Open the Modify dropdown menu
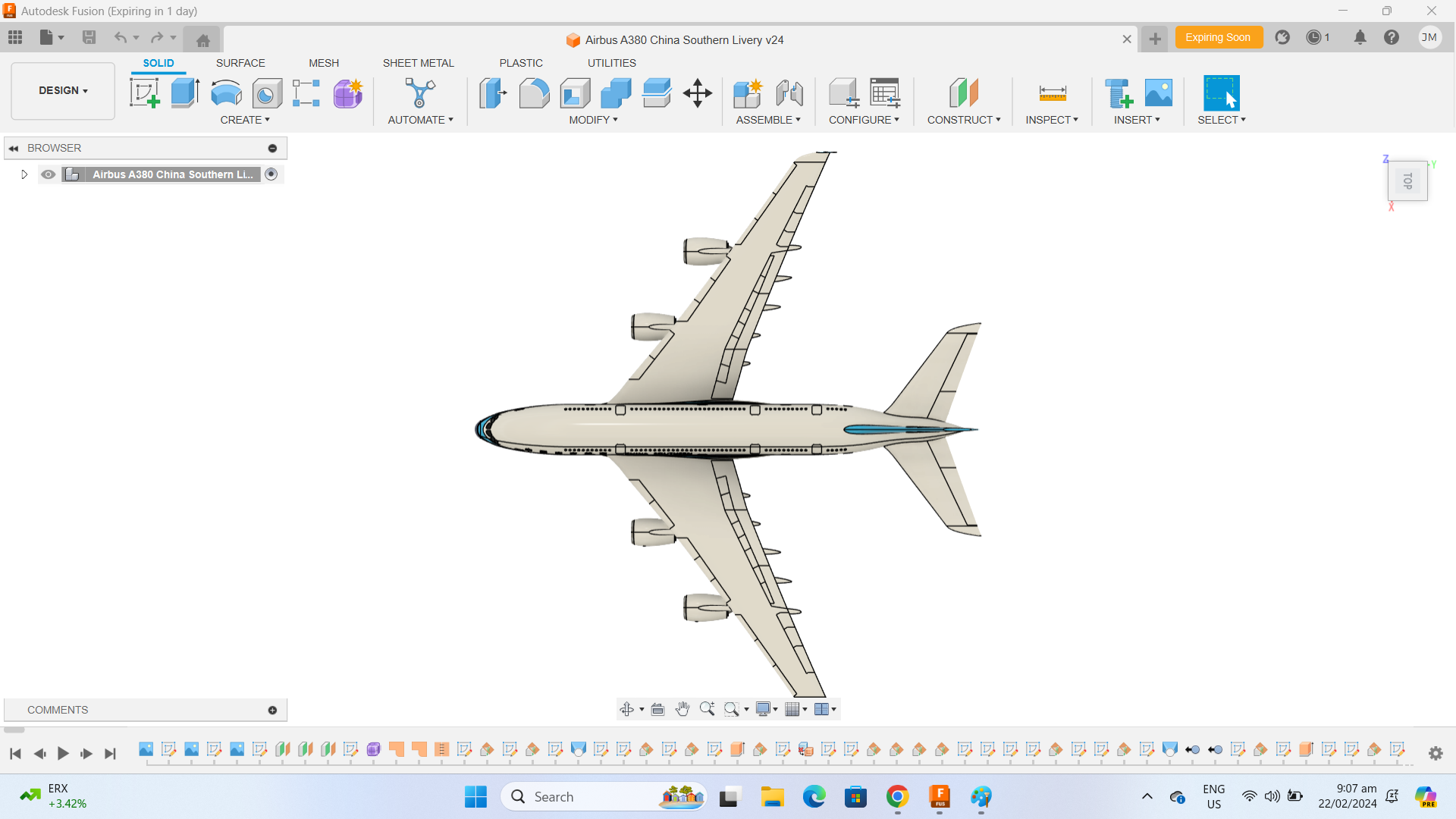Screen dimensions: 1456x819 [594, 119]
